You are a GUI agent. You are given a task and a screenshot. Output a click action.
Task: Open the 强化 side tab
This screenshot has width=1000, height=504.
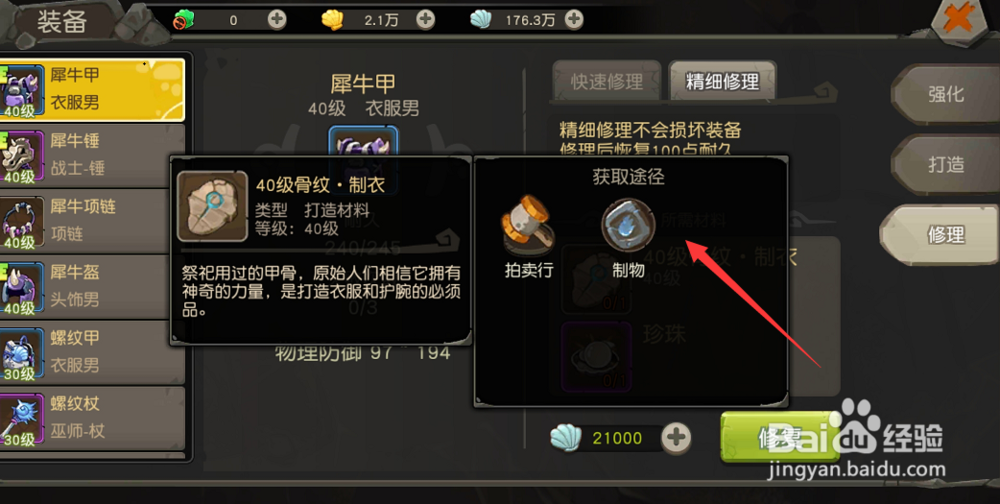[946, 94]
